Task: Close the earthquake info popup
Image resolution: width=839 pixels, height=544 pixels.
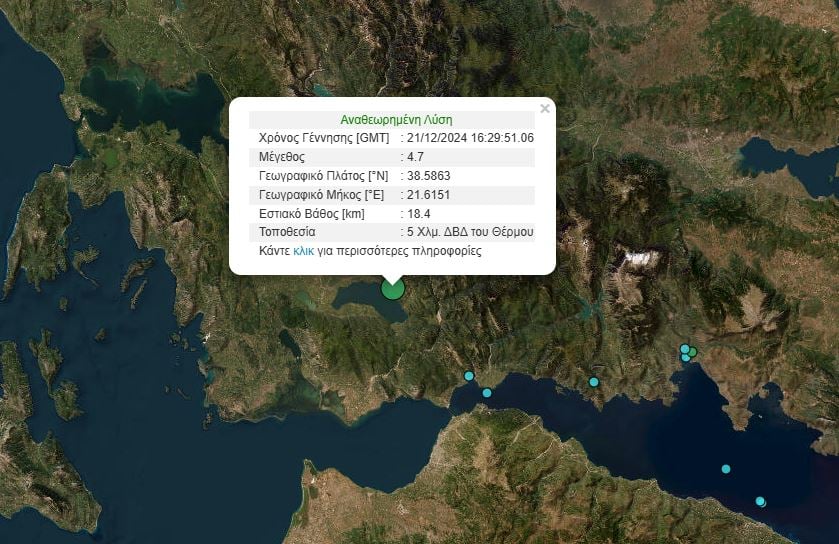Action: click(545, 108)
